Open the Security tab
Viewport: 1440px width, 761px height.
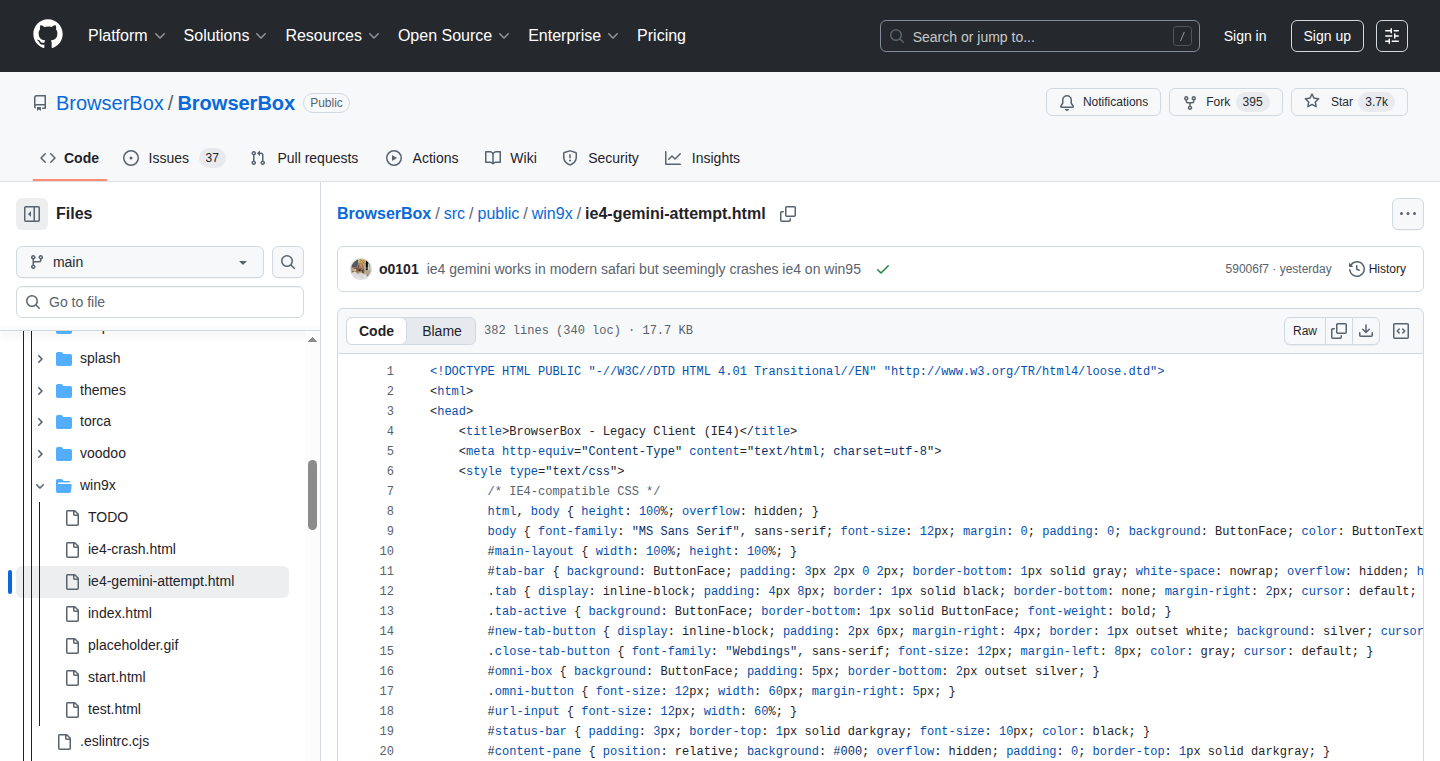pyautogui.click(x=601, y=158)
